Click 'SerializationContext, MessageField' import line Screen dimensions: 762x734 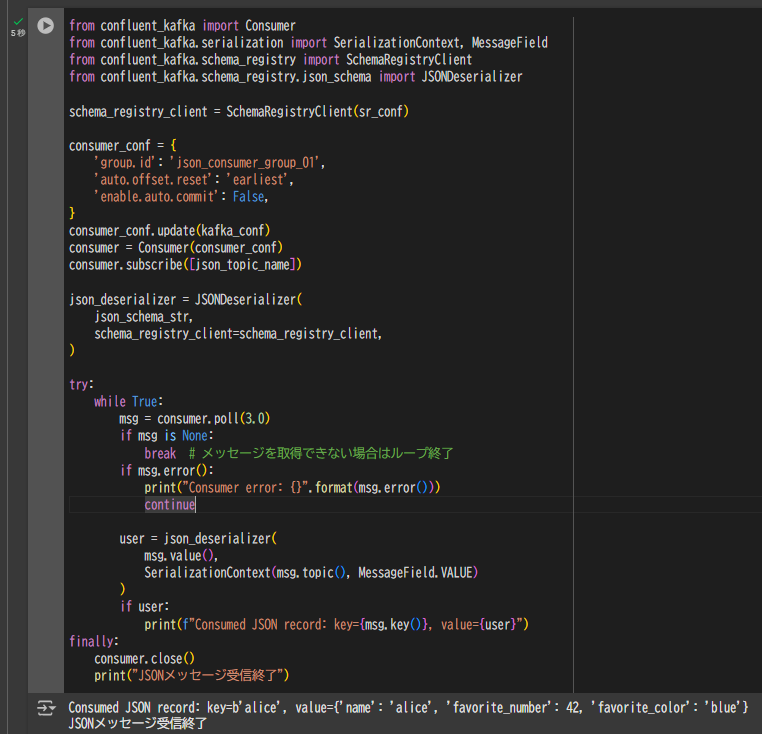[308, 43]
